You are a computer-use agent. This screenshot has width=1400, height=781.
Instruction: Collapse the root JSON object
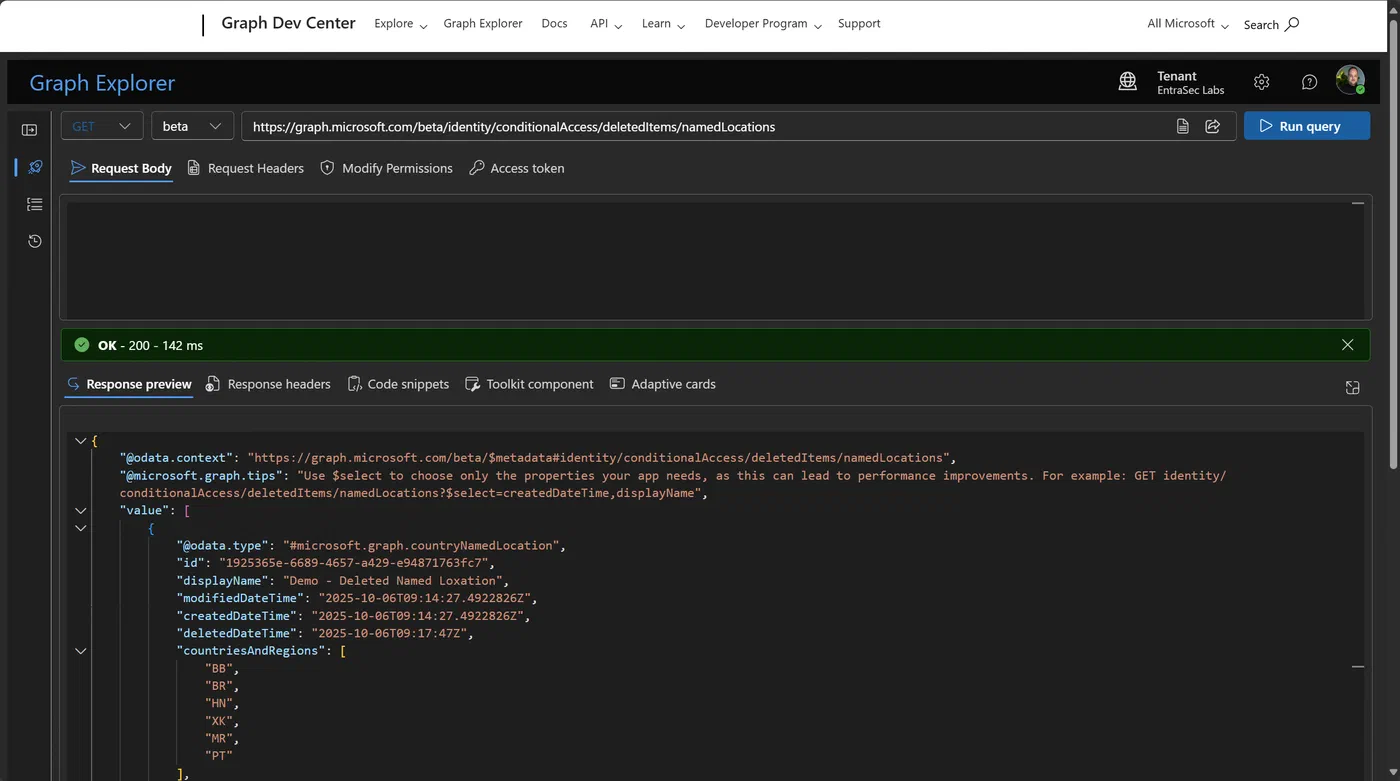[81, 440]
